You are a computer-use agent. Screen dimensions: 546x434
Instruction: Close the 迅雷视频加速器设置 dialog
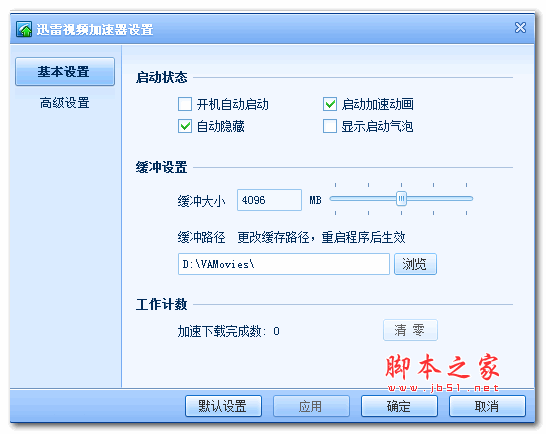pyautogui.click(x=520, y=28)
